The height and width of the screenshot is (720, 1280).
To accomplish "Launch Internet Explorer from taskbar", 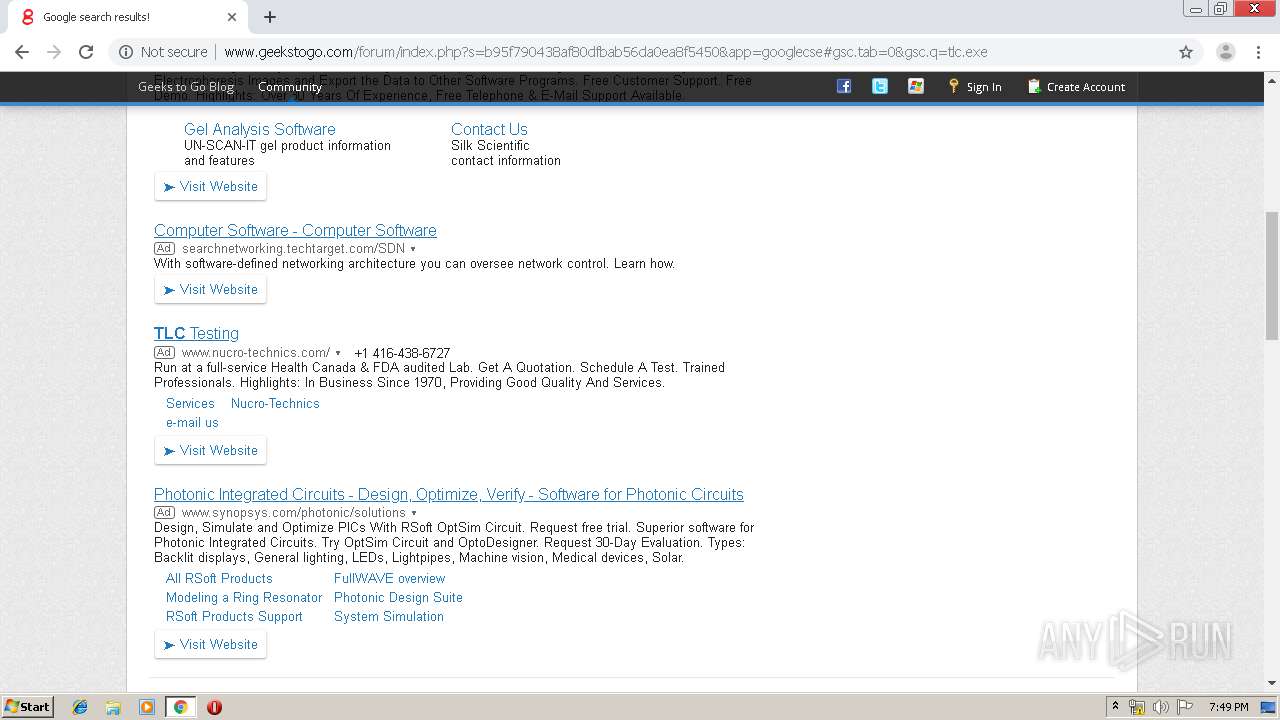I will (80, 707).
